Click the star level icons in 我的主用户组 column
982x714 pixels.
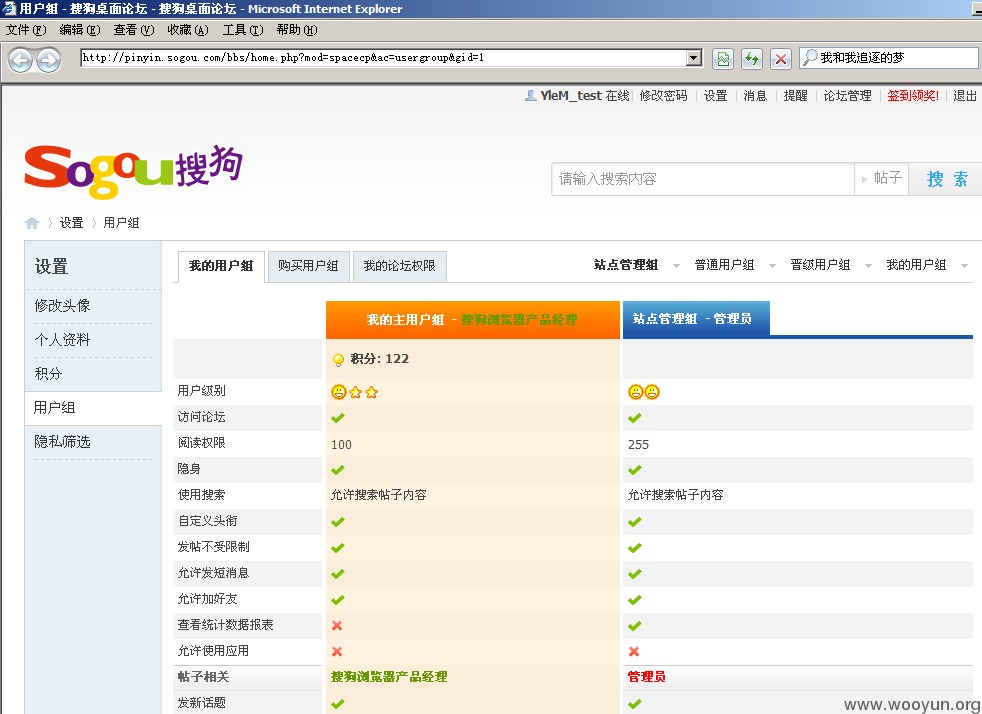pyautogui.click(x=354, y=392)
